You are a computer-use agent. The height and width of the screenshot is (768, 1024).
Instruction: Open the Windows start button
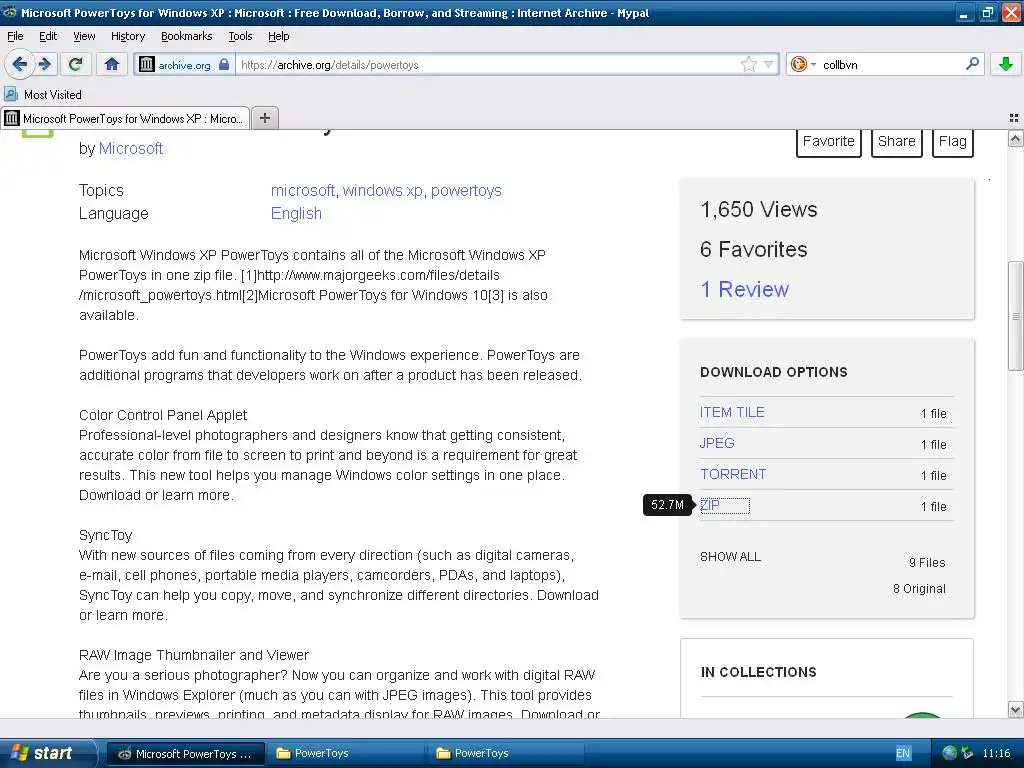47,753
